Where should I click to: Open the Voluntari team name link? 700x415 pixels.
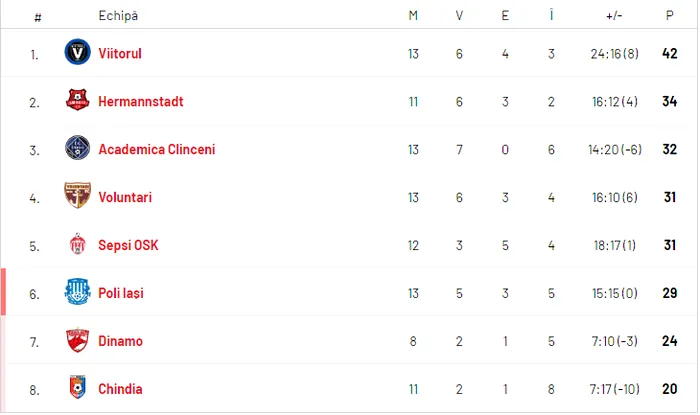(x=125, y=197)
